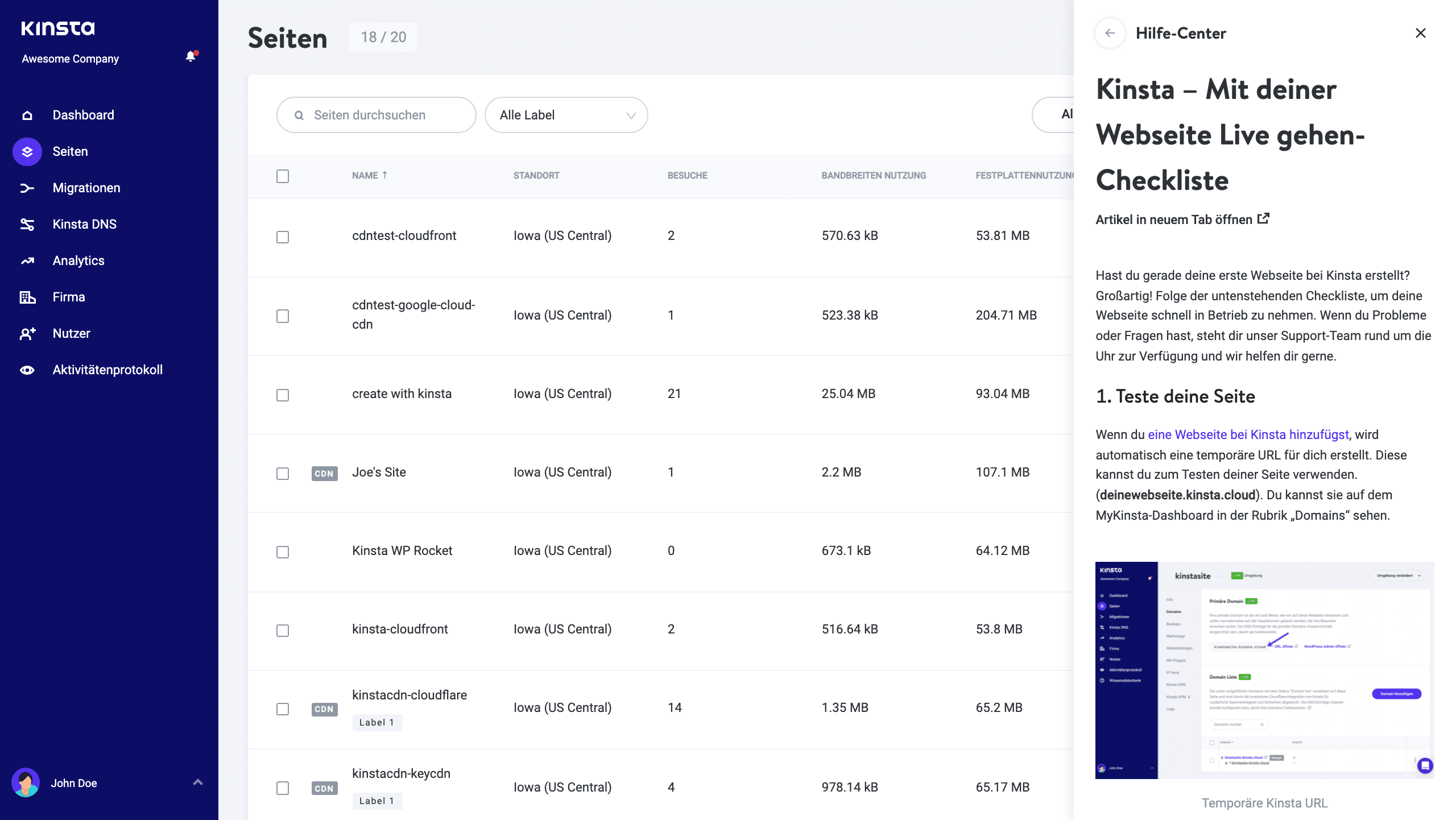Screen dimensions: 1456x820
Task: Open the Alle Label dropdown
Action: [566, 115]
